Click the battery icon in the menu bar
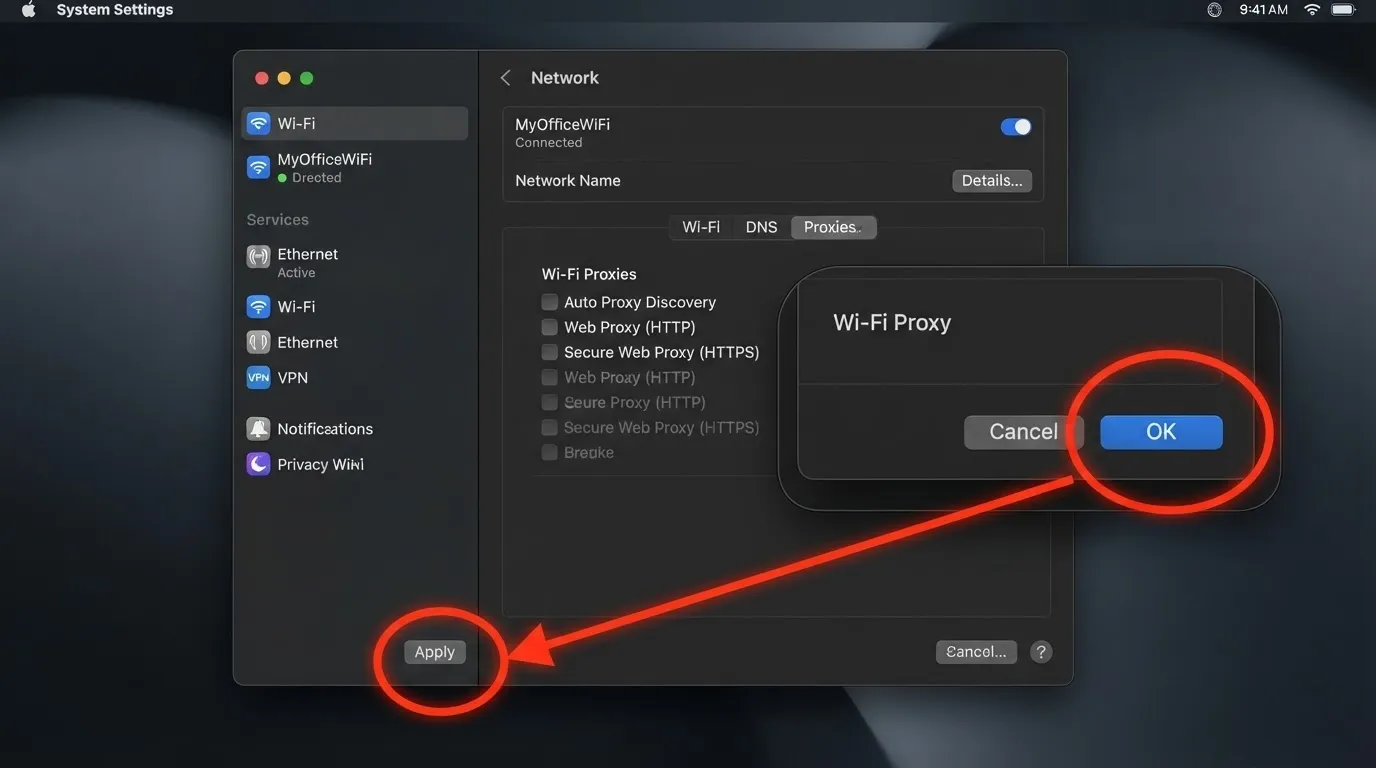 (x=1344, y=10)
